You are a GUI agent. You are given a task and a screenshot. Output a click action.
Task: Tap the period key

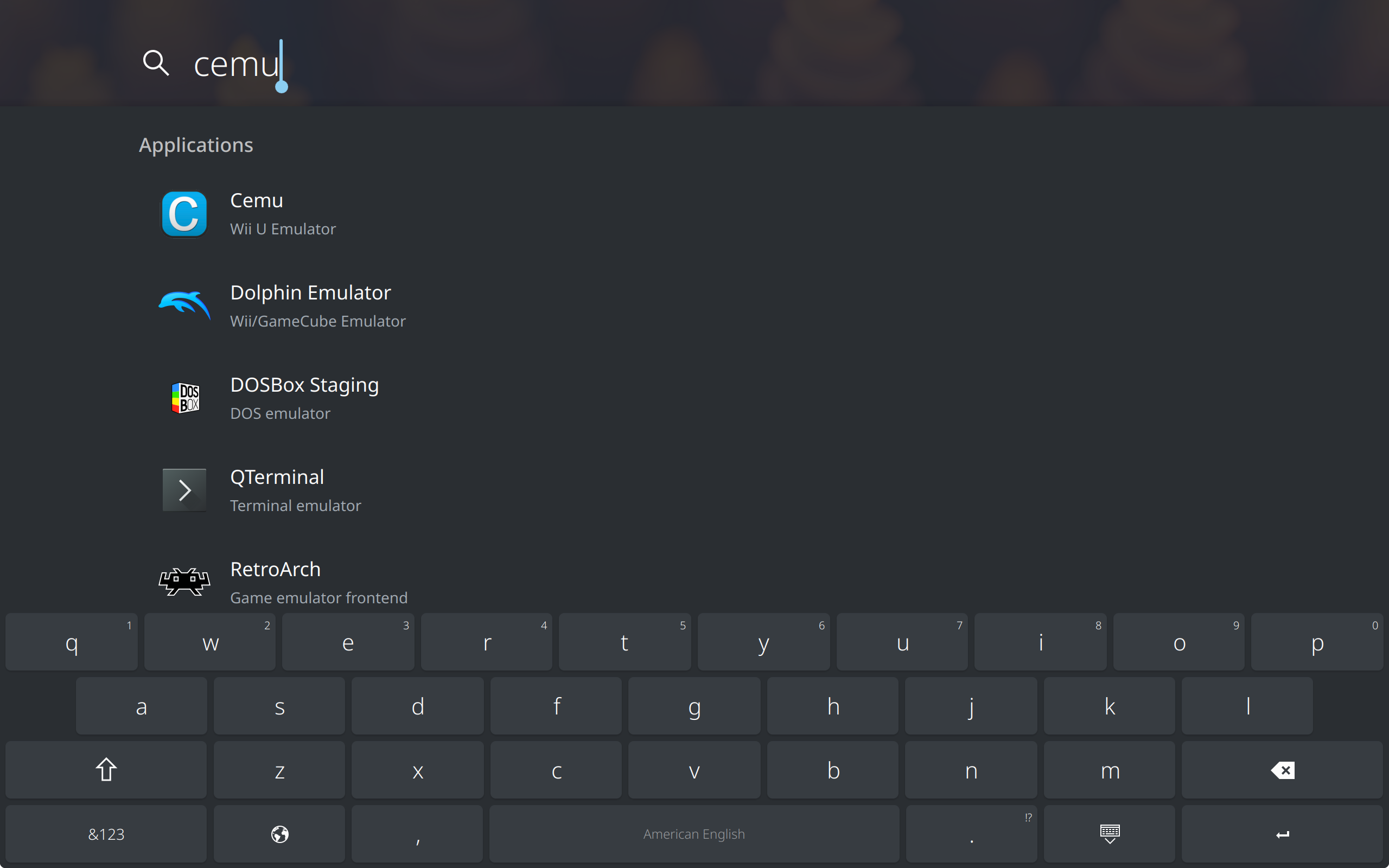[971, 834]
